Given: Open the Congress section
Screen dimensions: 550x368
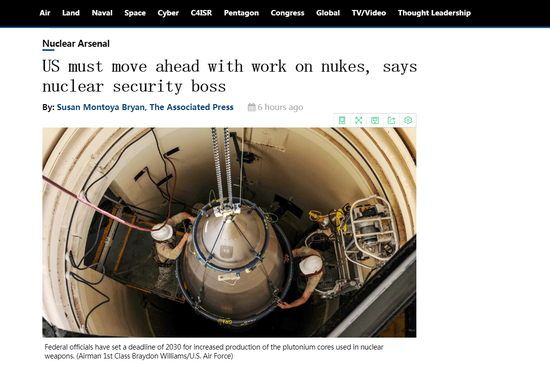Looking at the screenshot, I should pos(287,13).
